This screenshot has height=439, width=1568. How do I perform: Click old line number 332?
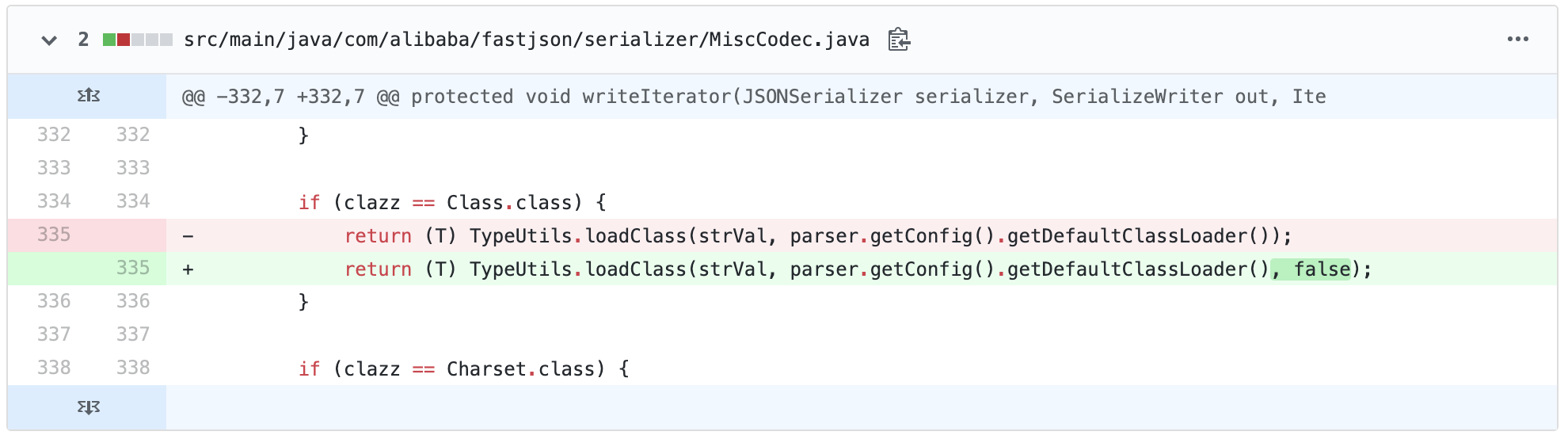tap(54, 135)
